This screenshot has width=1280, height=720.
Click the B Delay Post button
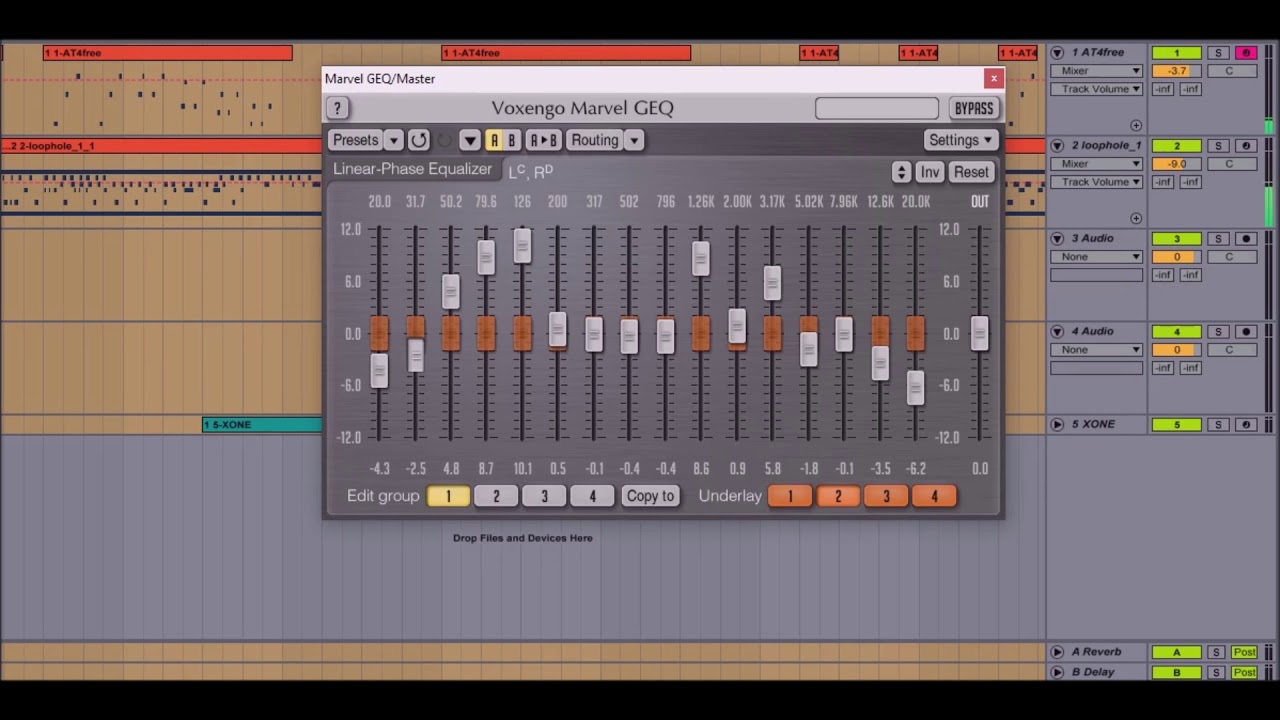(x=1244, y=672)
